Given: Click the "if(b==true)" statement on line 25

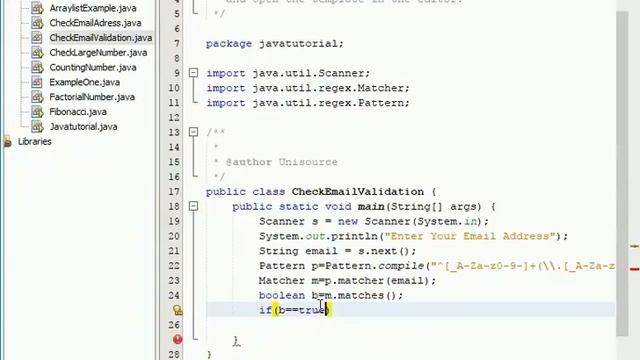Looking at the screenshot, I should tap(294, 310).
